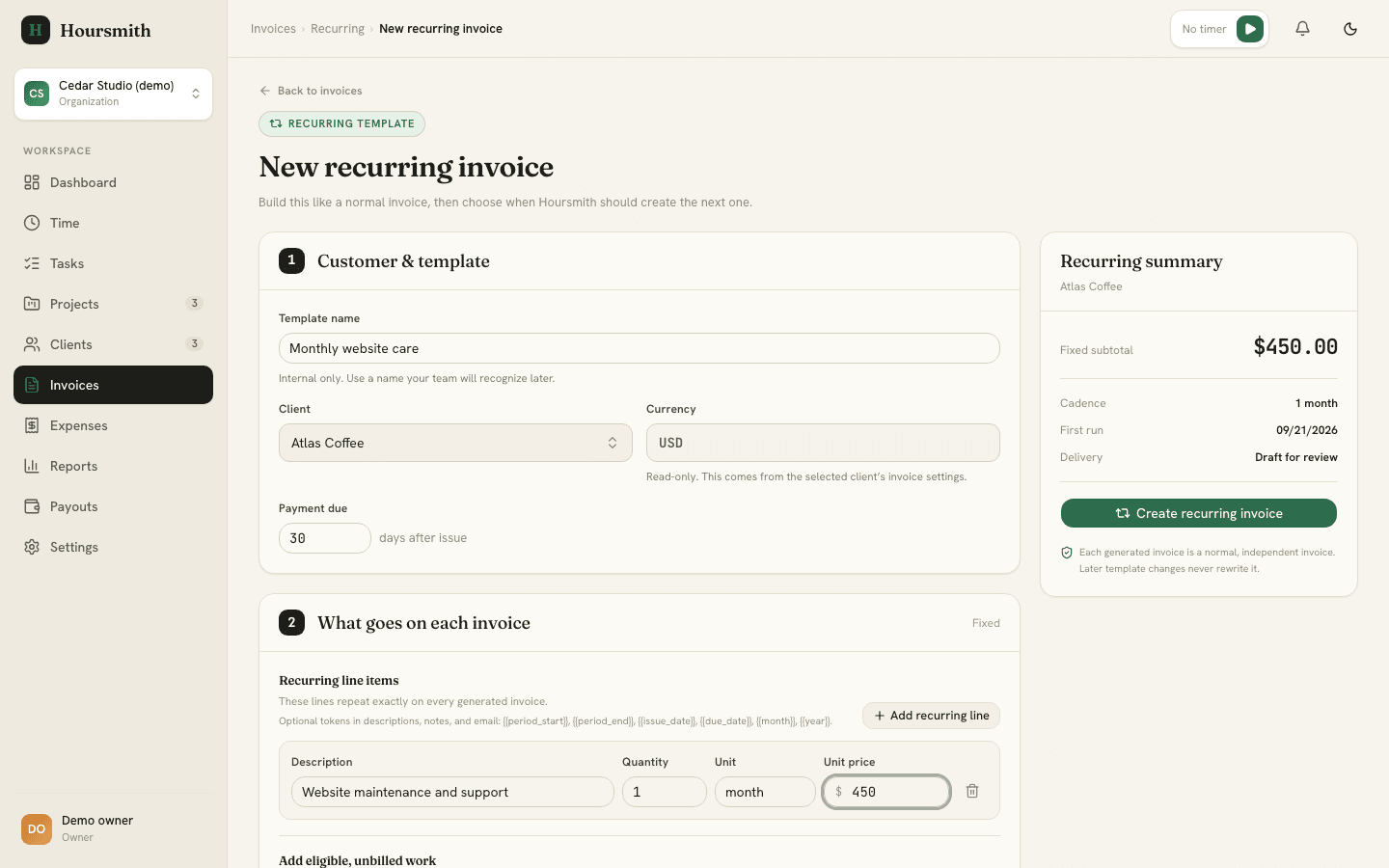Open Tasks in sidebar
The image size is (1389, 868).
tap(113, 263)
